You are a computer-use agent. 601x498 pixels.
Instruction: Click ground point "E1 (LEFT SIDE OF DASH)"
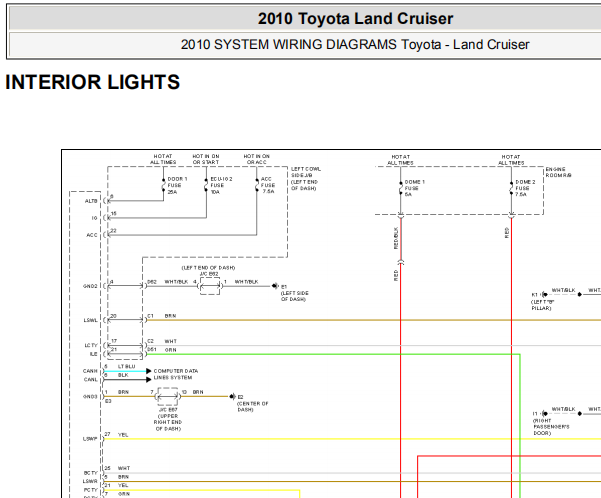click(294, 293)
